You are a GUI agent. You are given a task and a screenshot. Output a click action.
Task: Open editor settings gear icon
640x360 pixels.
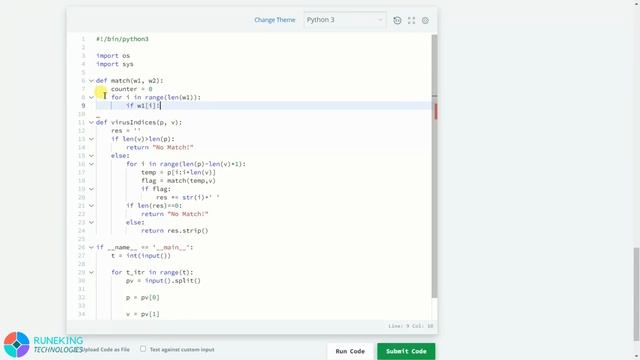[425, 20]
